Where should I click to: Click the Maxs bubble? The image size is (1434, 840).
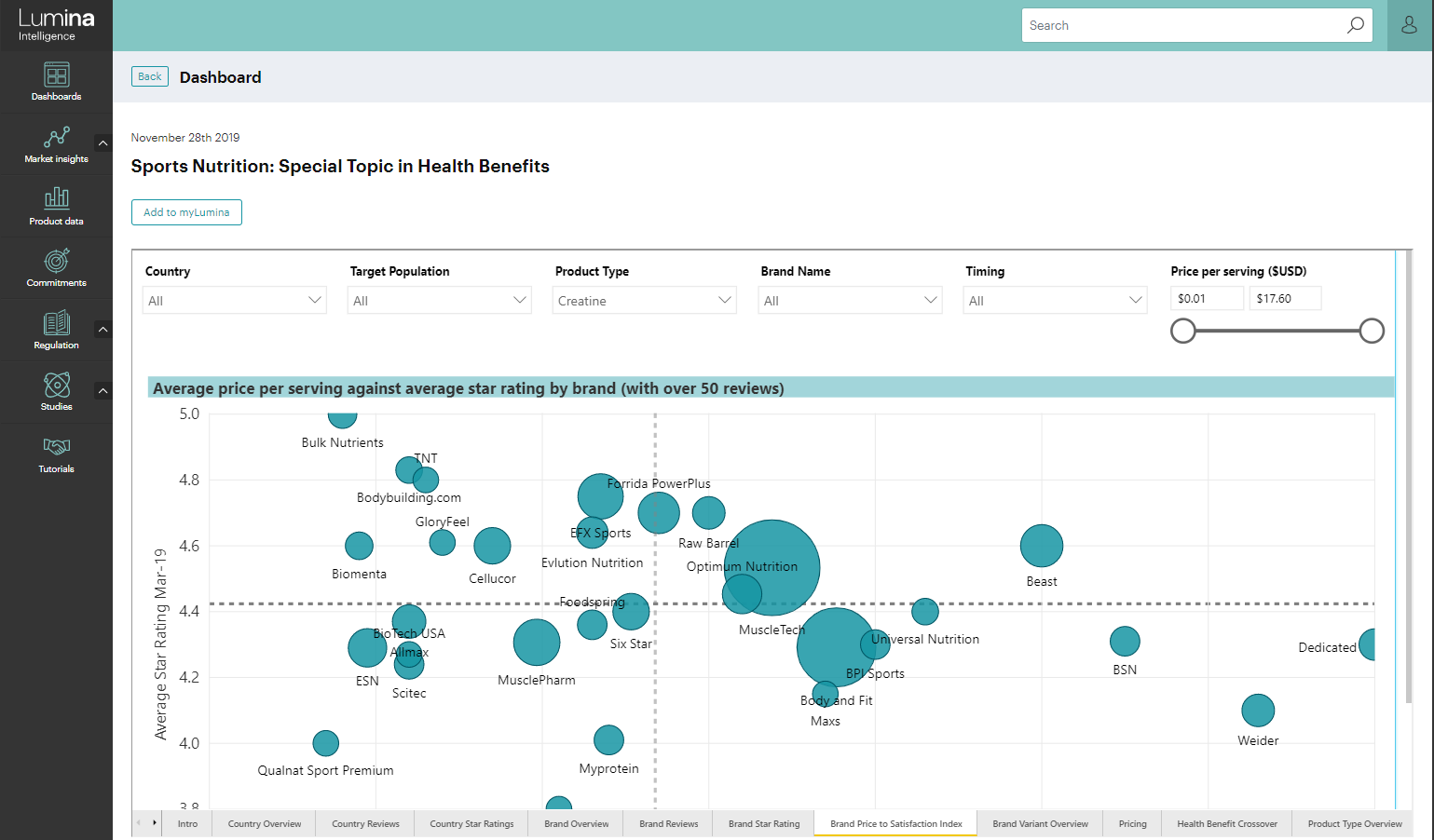click(826, 693)
